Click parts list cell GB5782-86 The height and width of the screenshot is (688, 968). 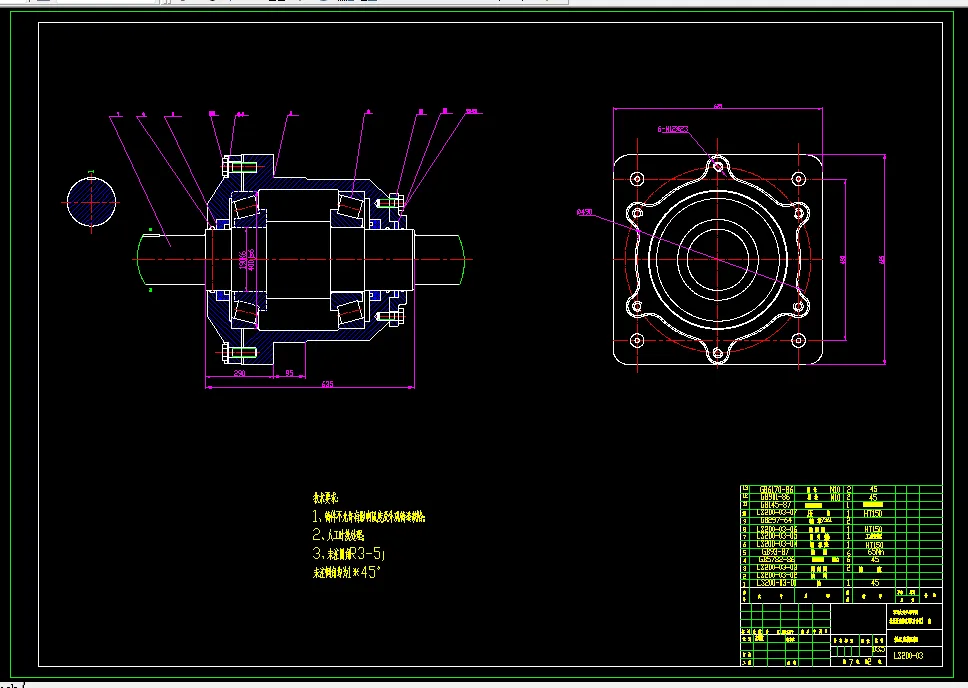point(777,560)
